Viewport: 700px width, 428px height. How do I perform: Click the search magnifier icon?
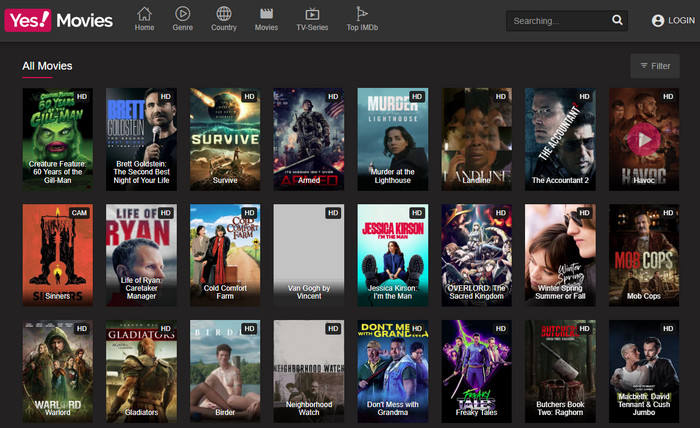point(617,20)
